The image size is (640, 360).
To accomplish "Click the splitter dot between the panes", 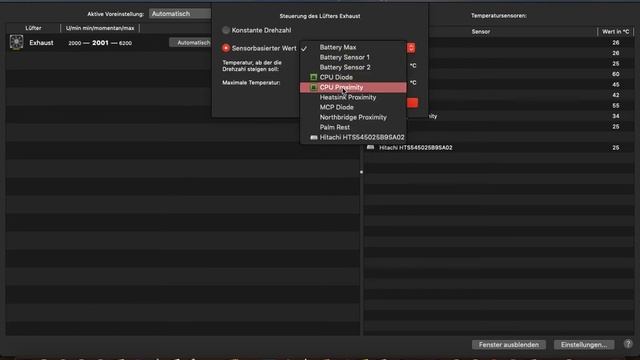I will 361,172.
